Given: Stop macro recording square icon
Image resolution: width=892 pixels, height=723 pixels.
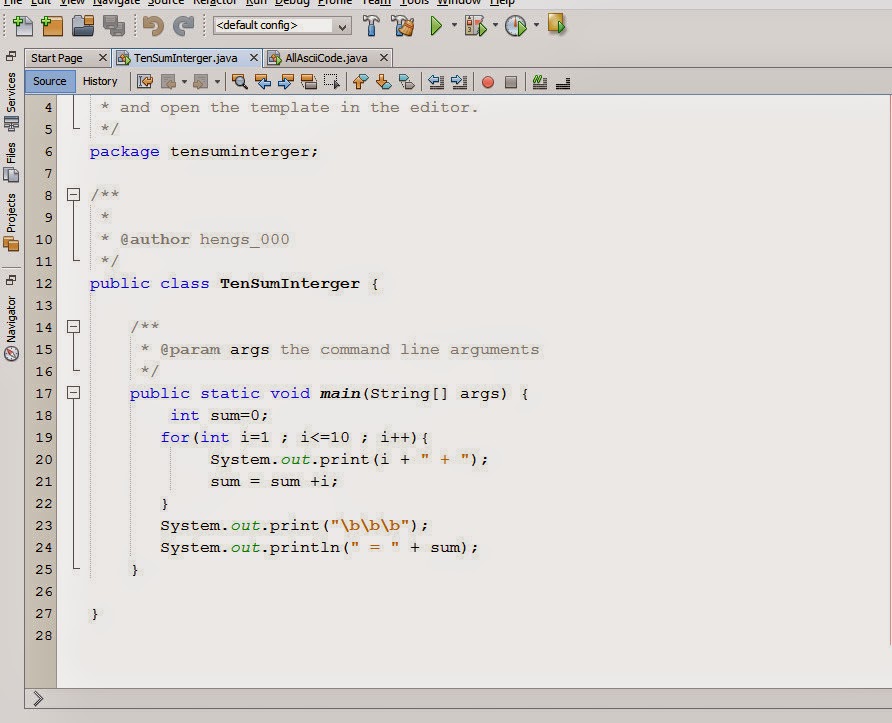Looking at the screenshot, I should point(511,82).
